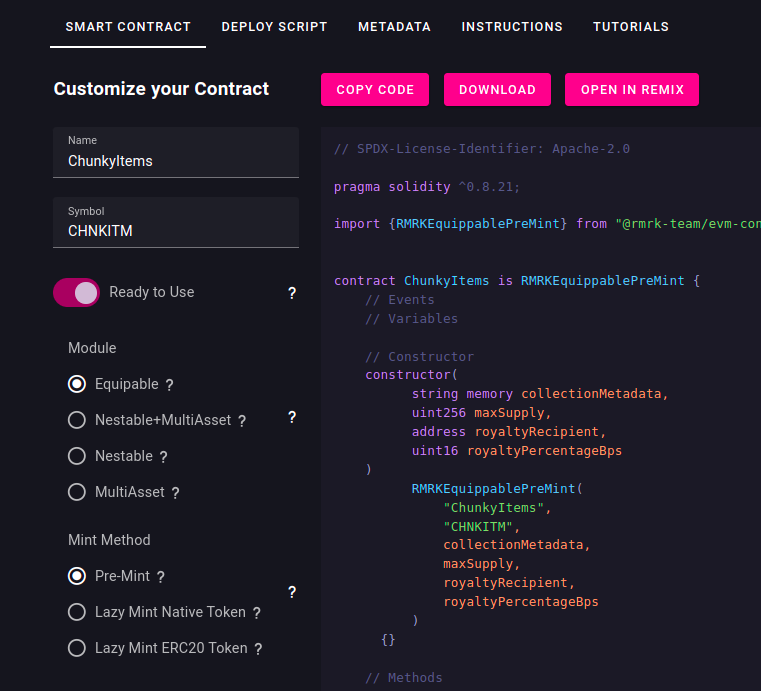
Task: Choose Lazy Mint Native Token method
Action: click(77, 612)
